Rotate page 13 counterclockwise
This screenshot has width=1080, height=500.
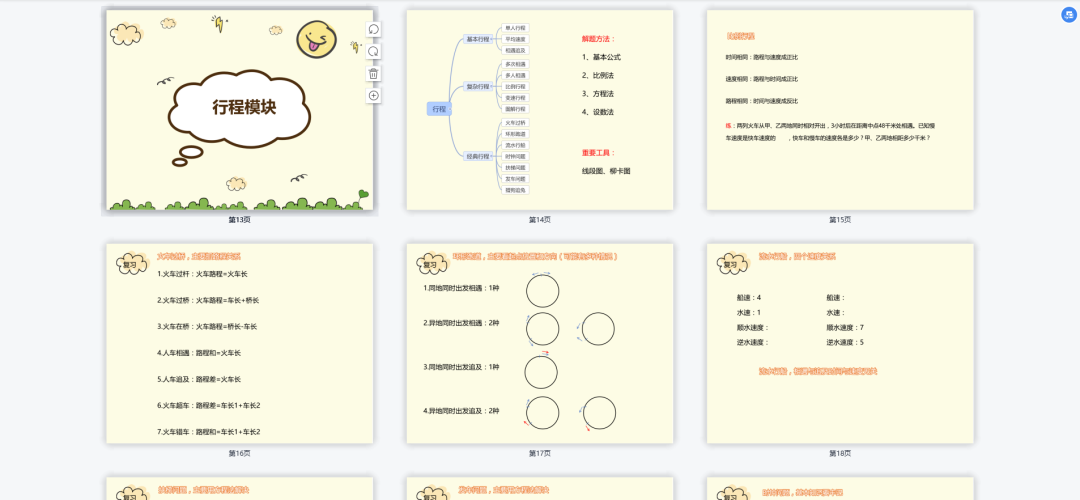pos(373,30)
